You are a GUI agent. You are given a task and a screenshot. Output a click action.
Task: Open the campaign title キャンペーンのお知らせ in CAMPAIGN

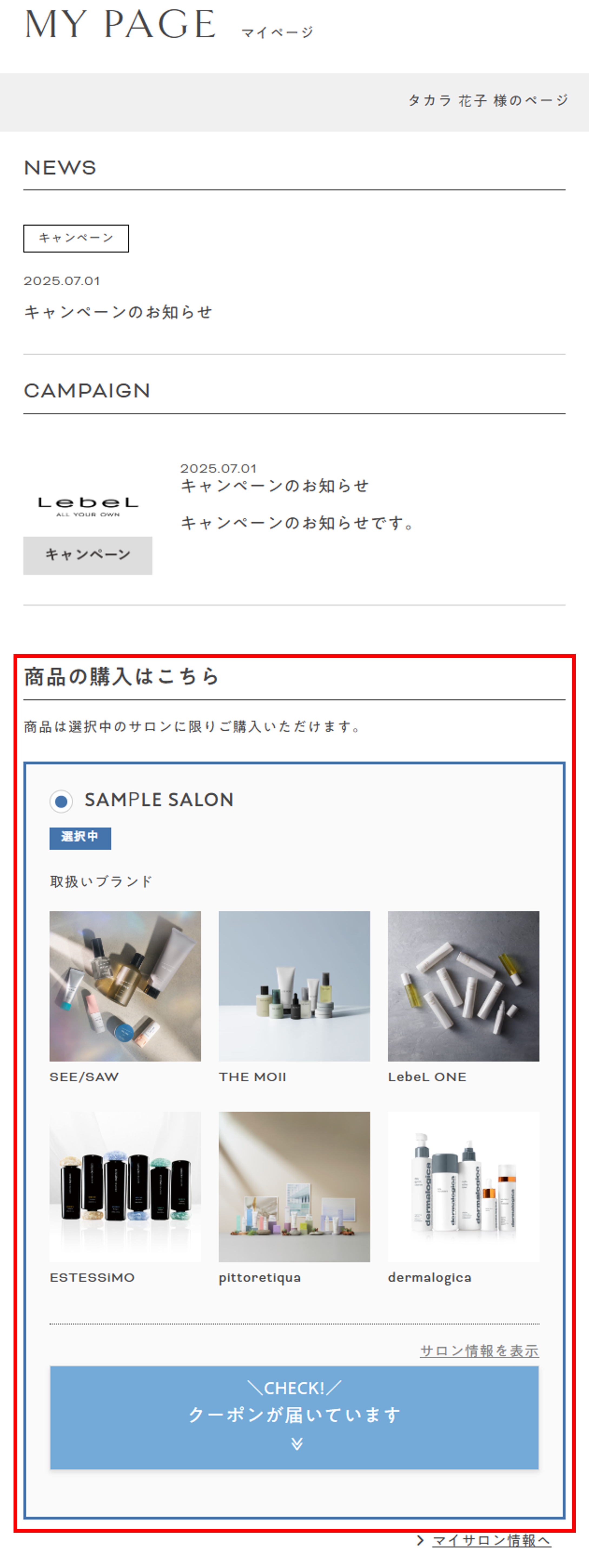click(275, 486)
